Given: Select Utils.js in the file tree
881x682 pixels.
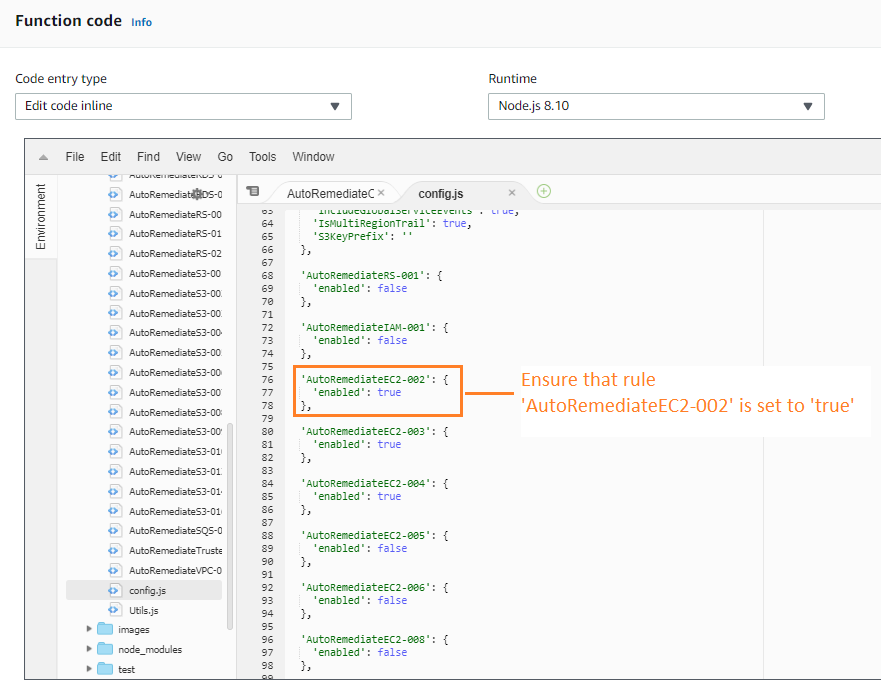Looking at the screenshot, I should [x=145, y=610].
